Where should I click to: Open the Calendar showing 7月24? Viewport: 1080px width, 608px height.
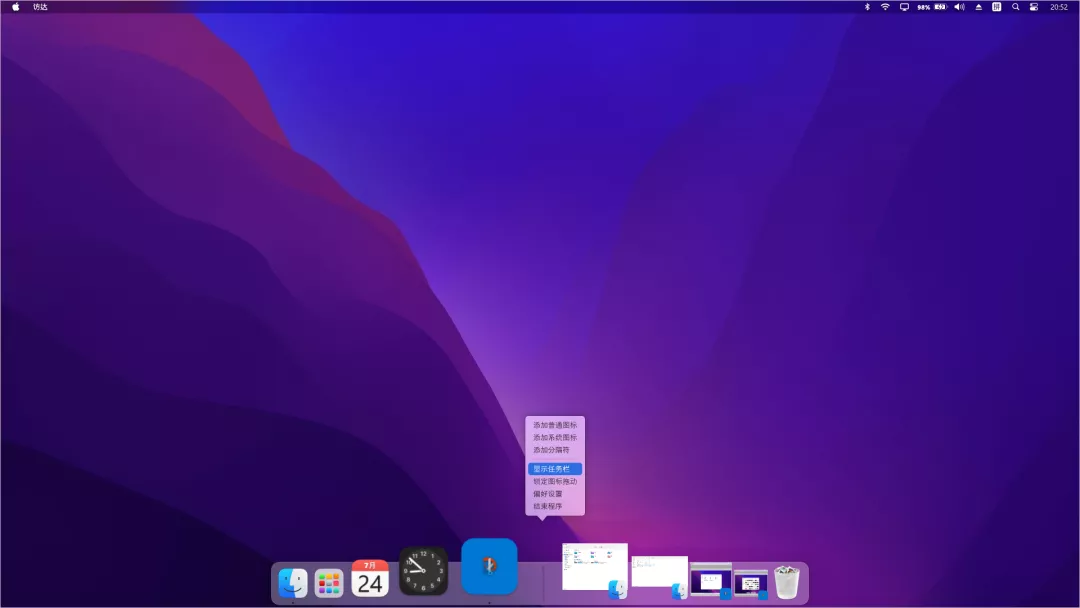pos(368,576)
